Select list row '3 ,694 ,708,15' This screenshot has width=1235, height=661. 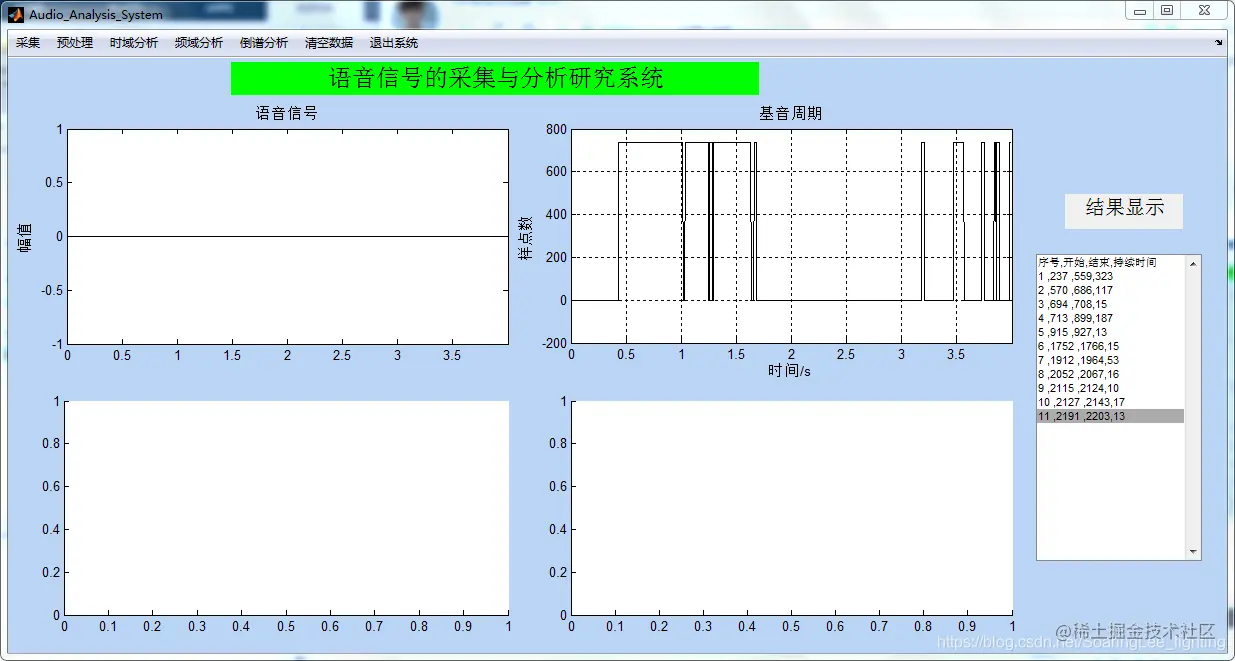[x=1110, y=304]
